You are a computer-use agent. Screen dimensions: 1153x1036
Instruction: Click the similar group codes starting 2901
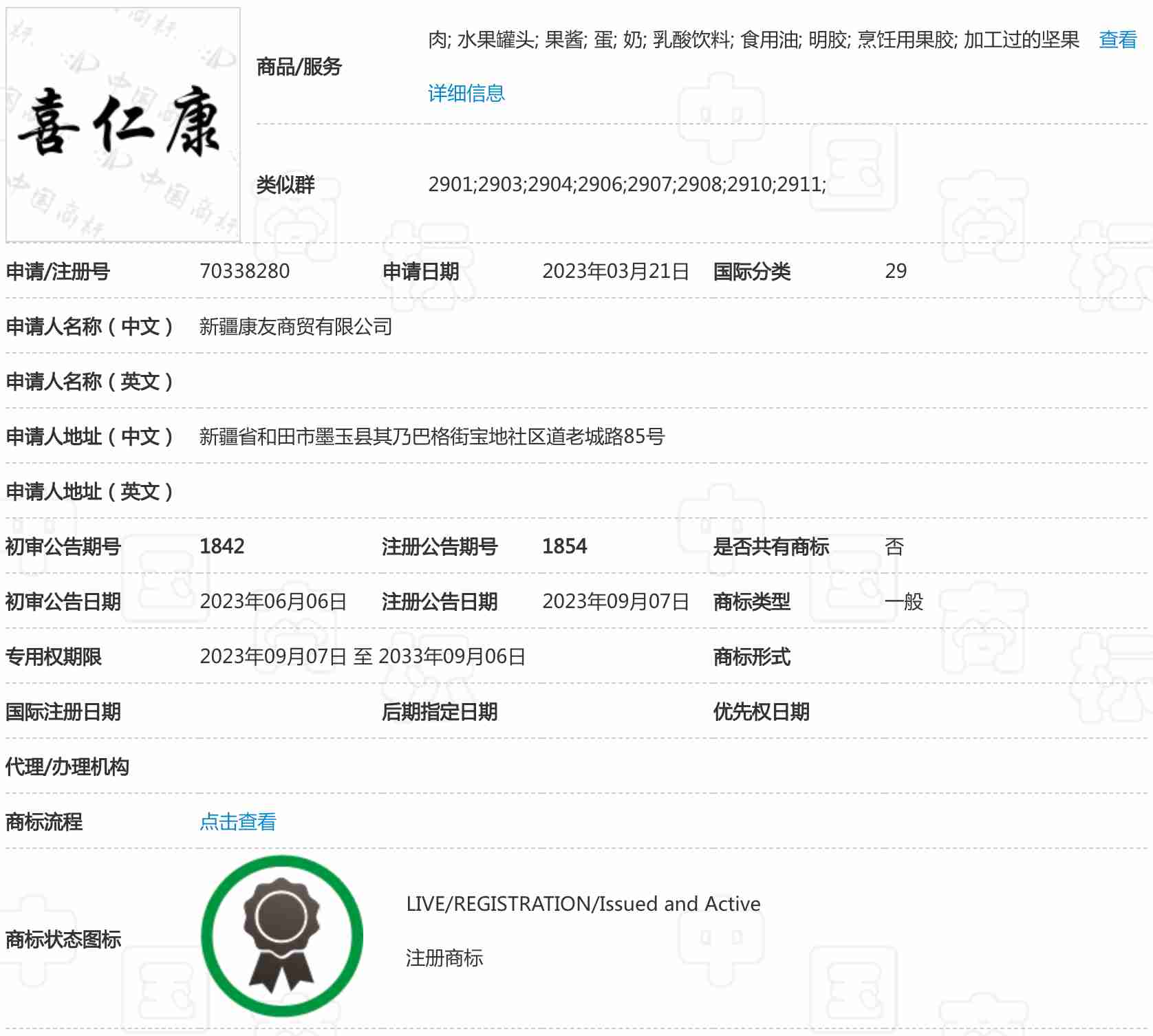[x=627, y=184]
